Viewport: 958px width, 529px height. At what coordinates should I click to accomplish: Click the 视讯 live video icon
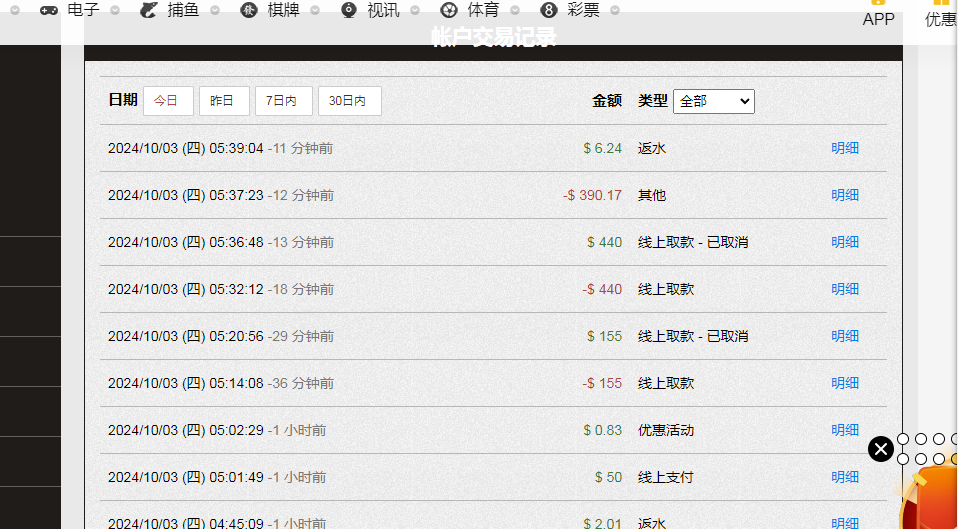[x=348, y=10]
